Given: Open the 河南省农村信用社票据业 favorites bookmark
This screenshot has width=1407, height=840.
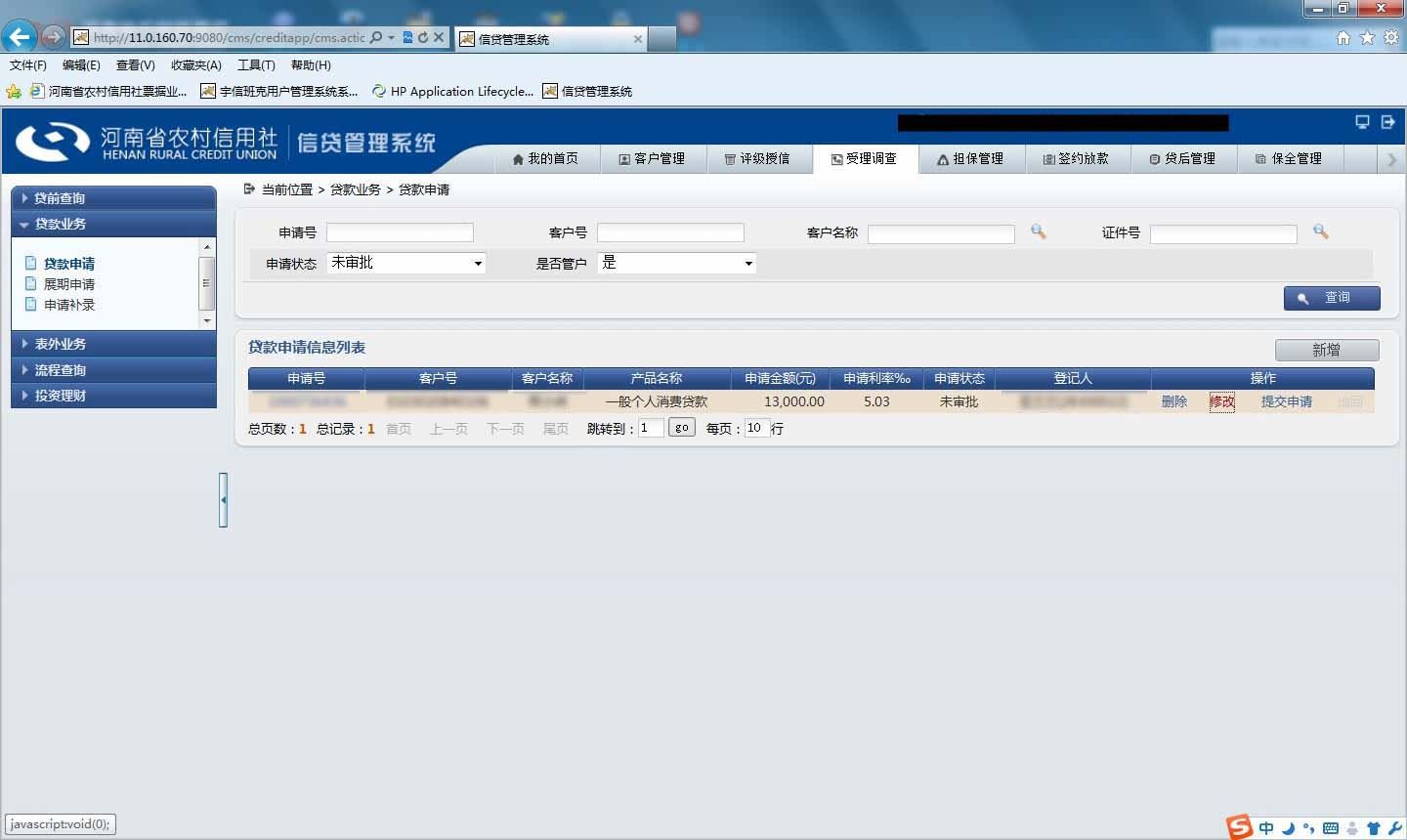Looking at the screenshot, I should point(108,91).
